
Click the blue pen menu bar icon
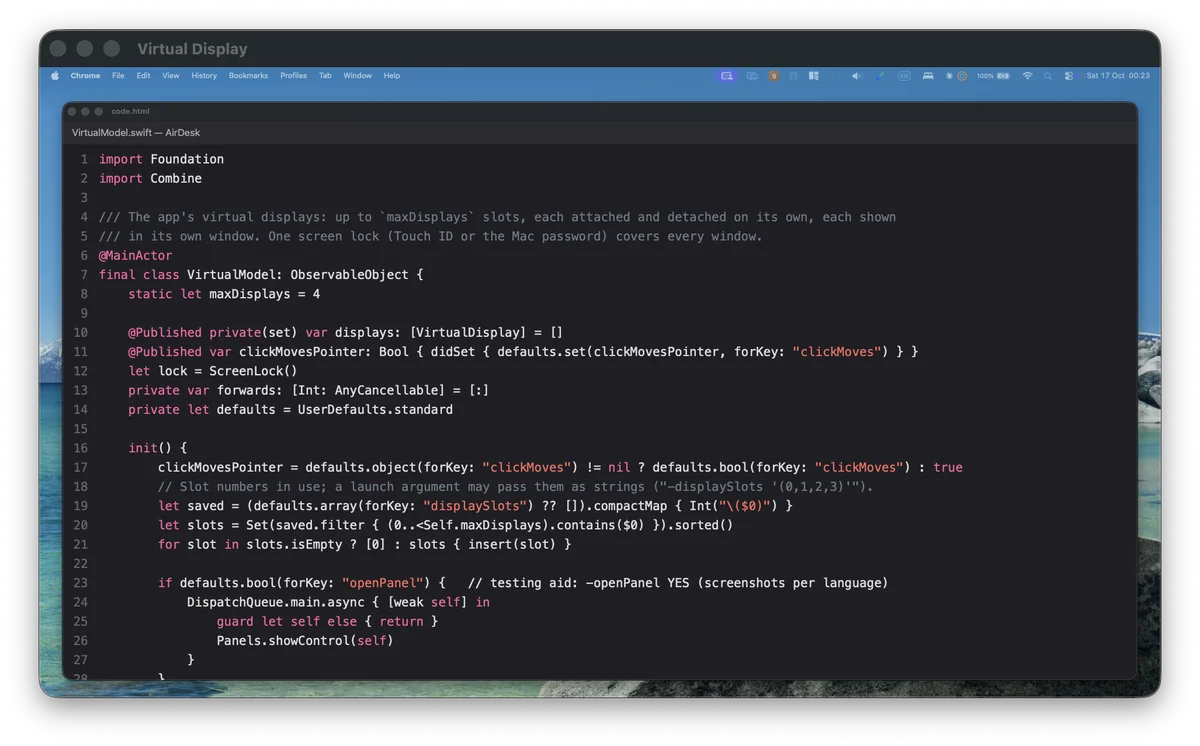click(880, 76)
